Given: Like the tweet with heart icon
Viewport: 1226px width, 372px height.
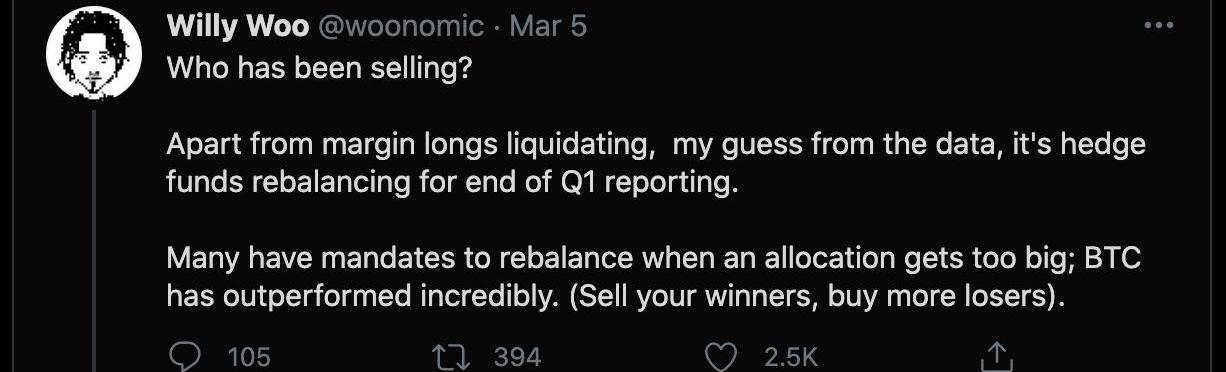Looking at the screenshot, I should [721, 356].
